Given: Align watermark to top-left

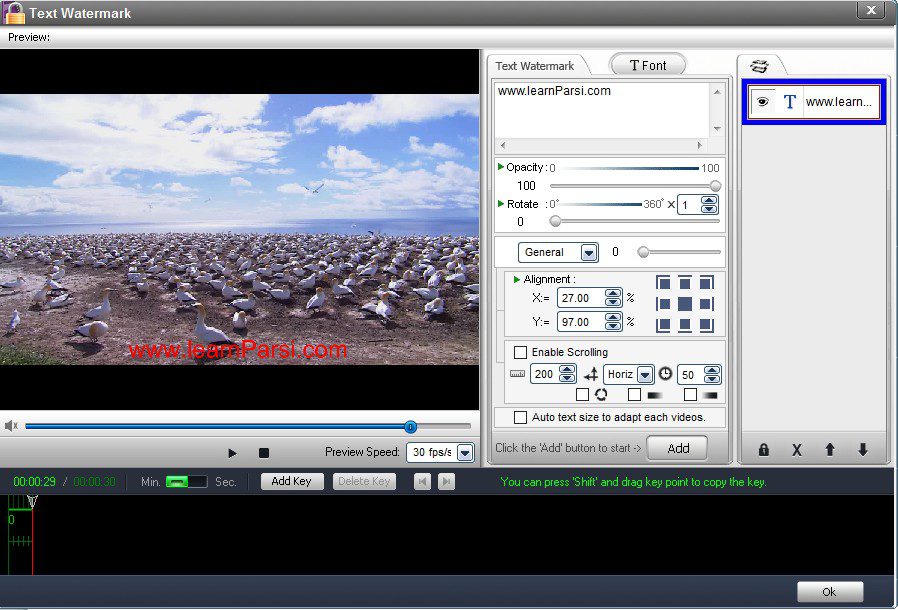Looking at the screenshot, I should coord(663,282).
